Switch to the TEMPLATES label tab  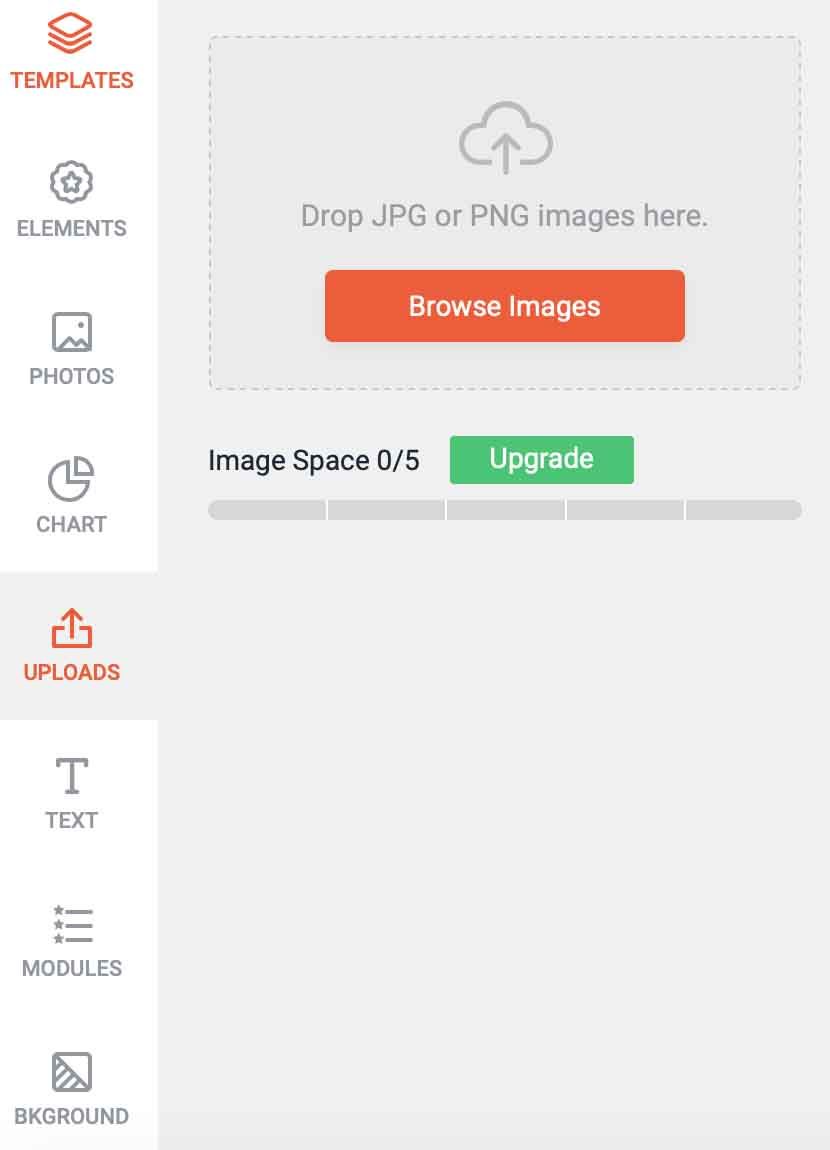[72, 80]
